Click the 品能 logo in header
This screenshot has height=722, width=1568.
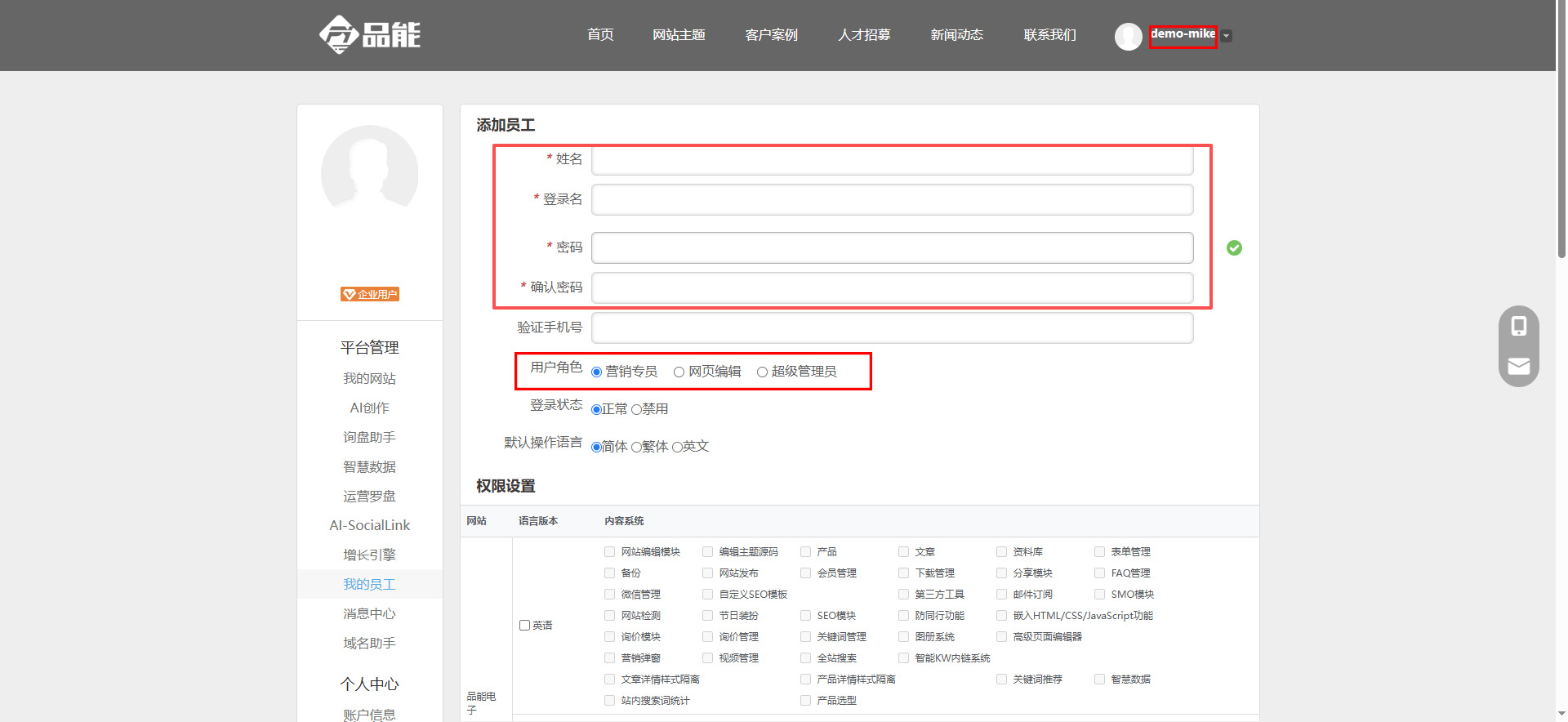[x=369, y=34]
